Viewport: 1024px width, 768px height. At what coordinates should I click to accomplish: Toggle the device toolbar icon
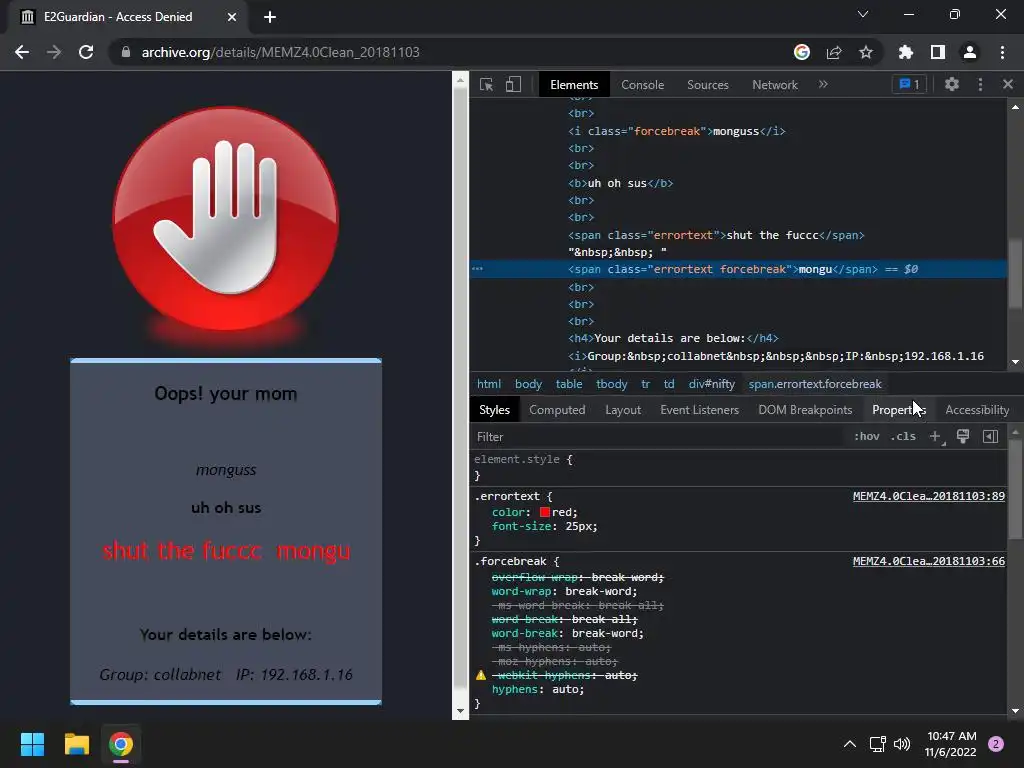coord(513,84)
